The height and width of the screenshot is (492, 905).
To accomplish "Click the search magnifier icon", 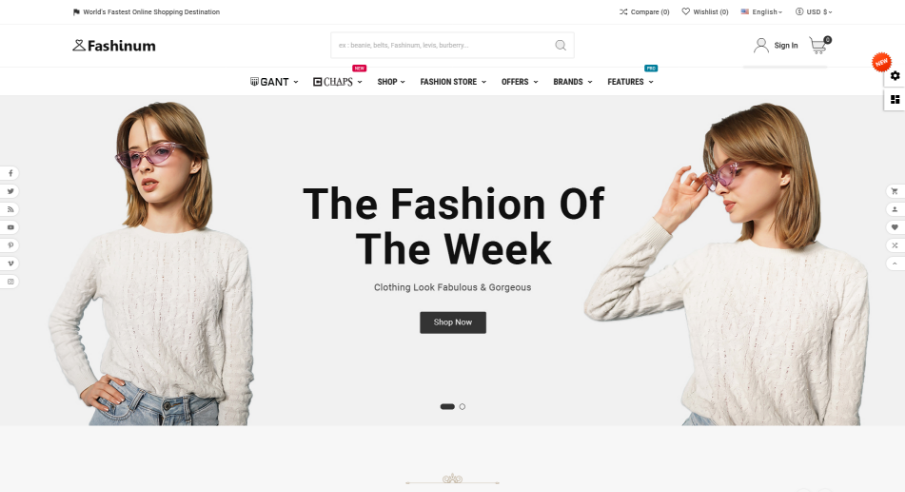I will click(x=560, y=45).
